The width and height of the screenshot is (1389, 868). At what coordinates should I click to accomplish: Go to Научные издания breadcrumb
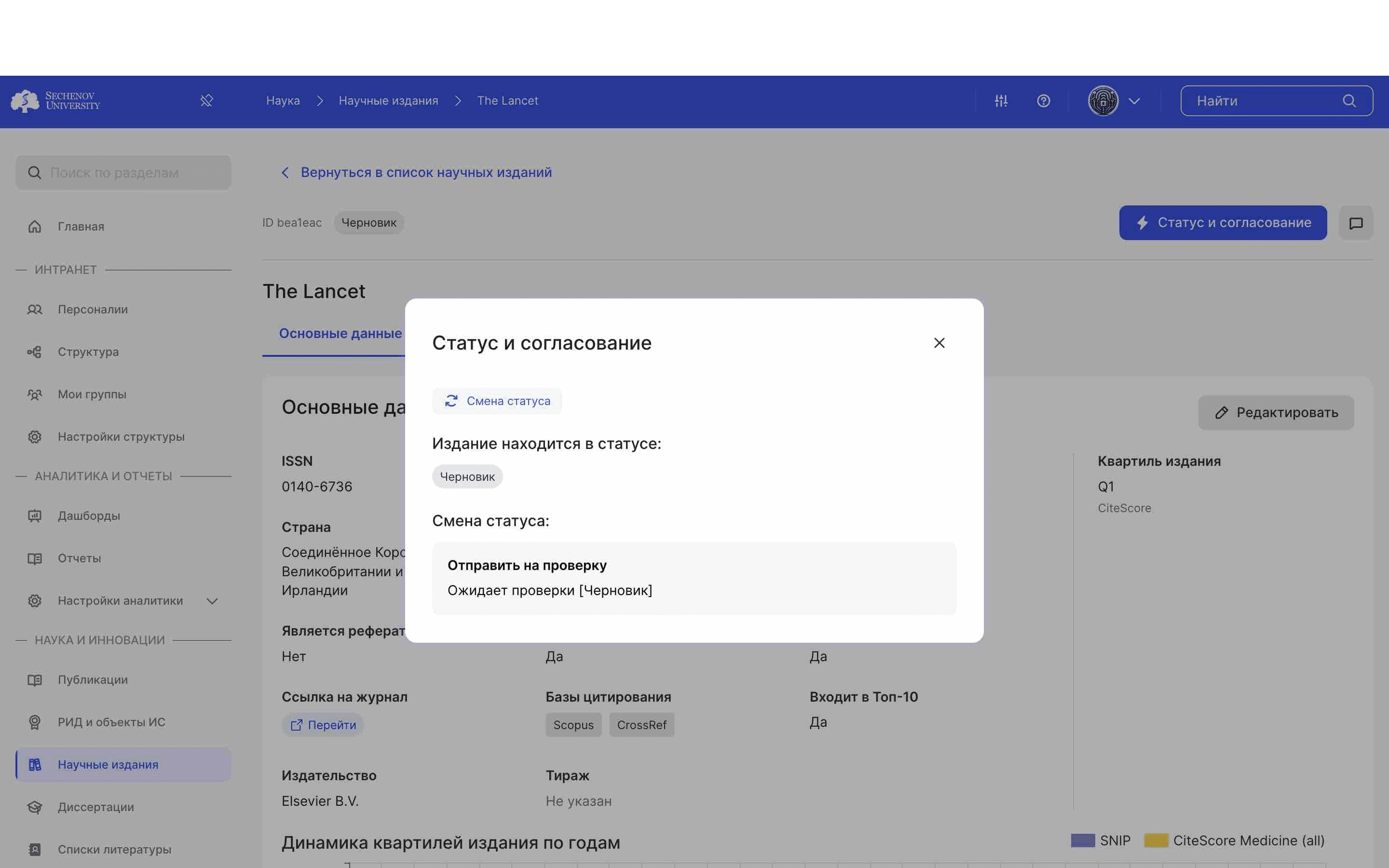(x=389, y=100)
